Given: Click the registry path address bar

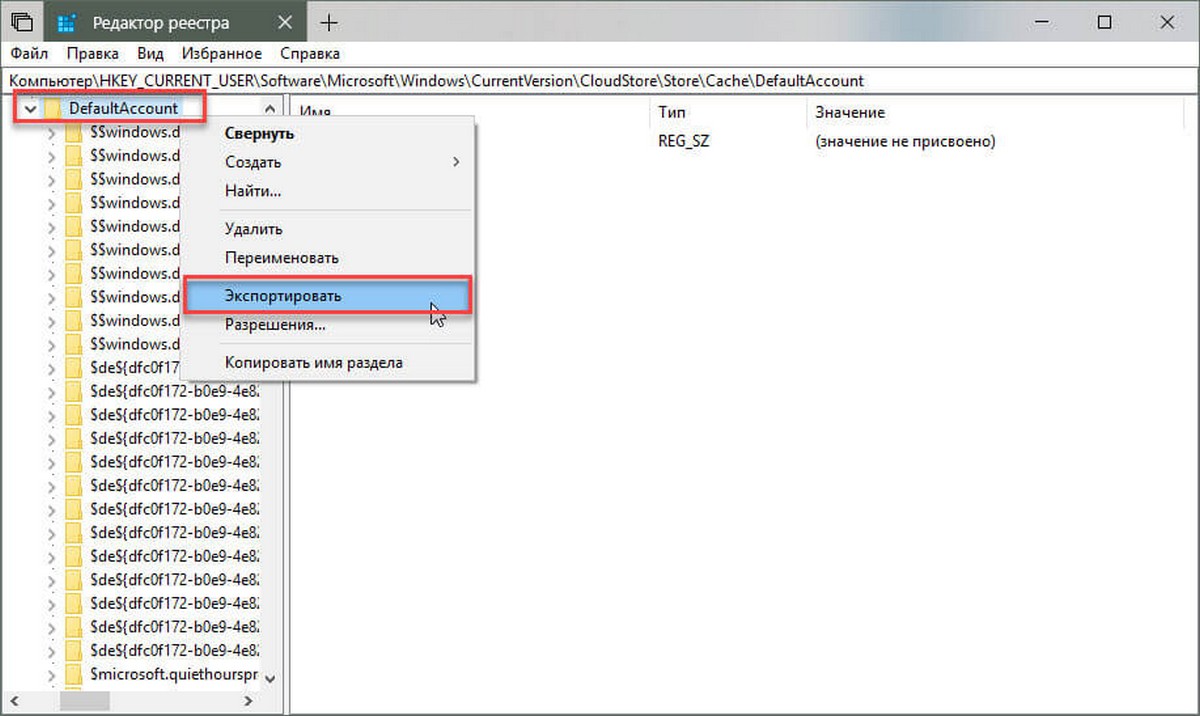Looking at the screenshot, I should (x=600, y=80).
